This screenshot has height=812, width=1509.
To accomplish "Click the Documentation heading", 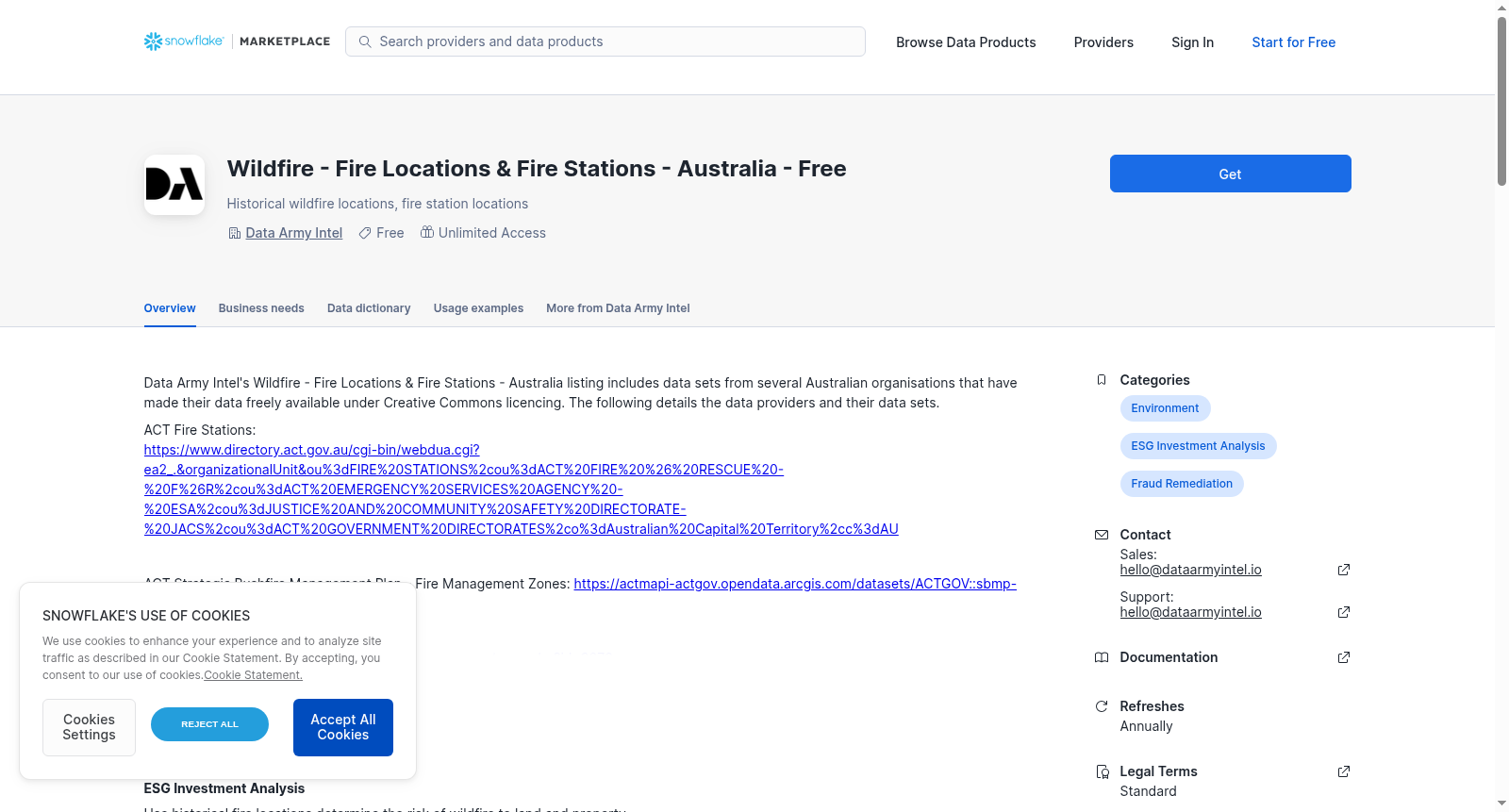I will [x=1169, y=657].
